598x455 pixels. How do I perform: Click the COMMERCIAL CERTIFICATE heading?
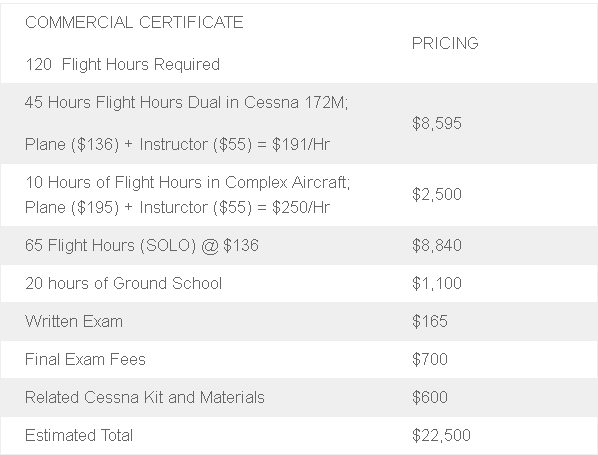(x=134, y=22)
